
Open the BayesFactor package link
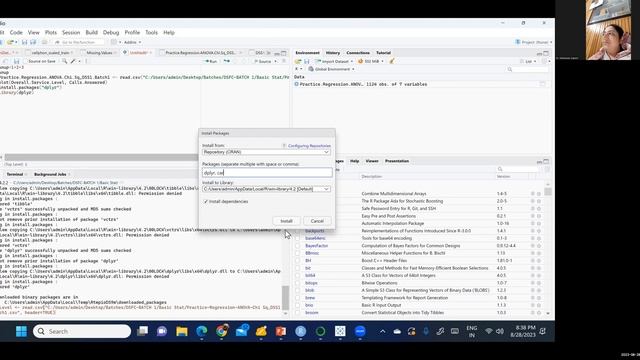[x=316, y=246]
